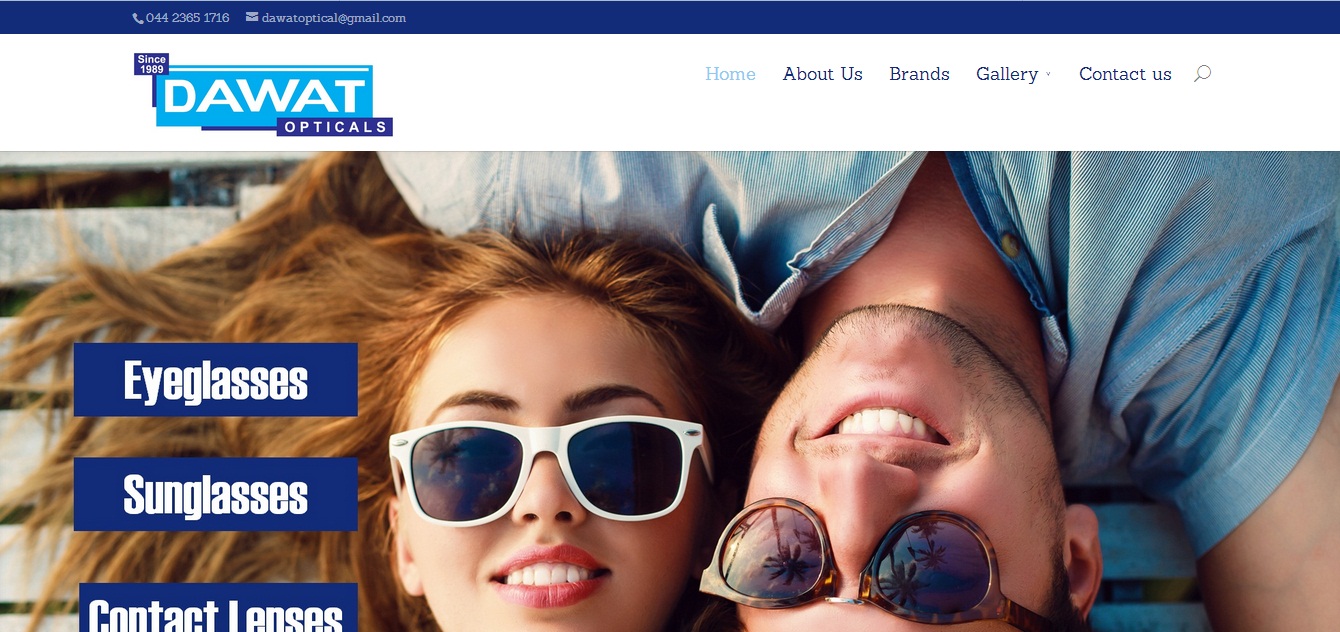Click the dawatoptical@gmail.com email link
1340x632 pixels.
(333, 18)
